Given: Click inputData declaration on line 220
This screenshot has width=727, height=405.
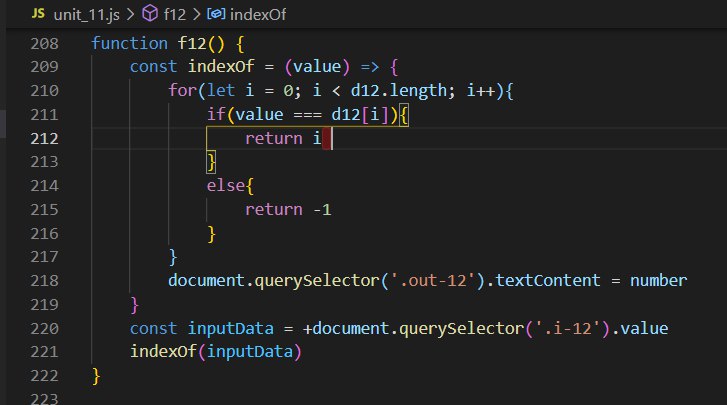Looking at the screenshot, I should [230, 329].
